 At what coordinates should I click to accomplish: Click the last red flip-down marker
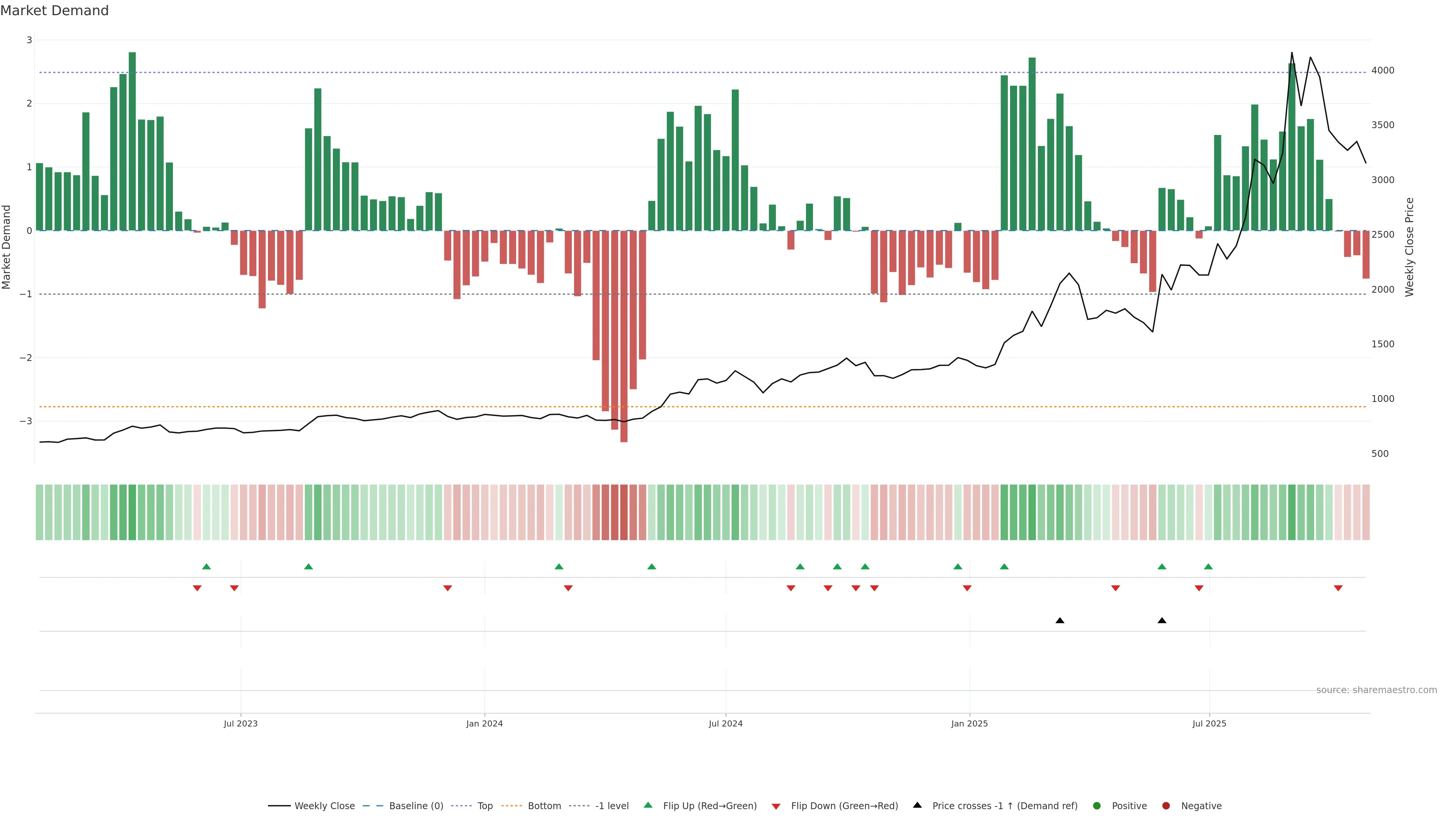1338,588
